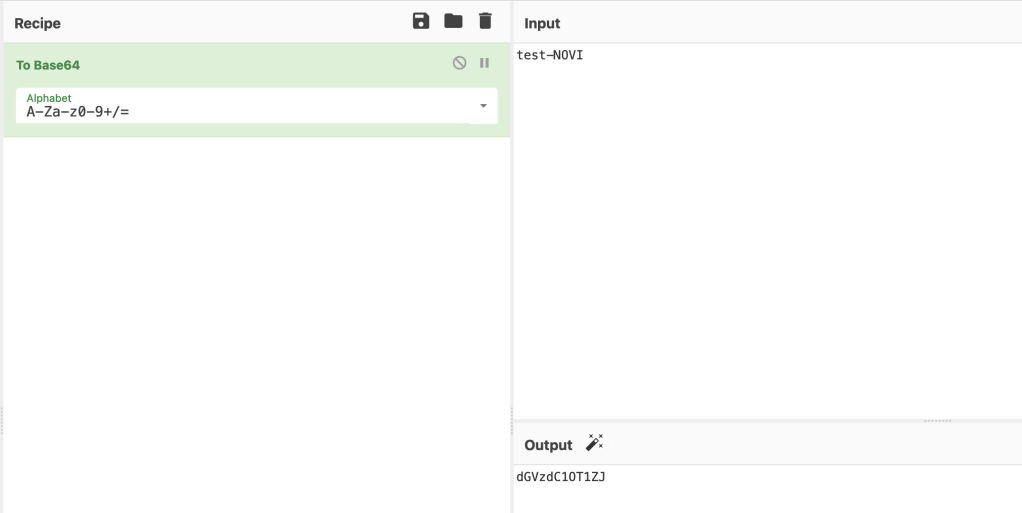Click the input text test-NOVI
This screenshot has height=513, width=1022.
pyautogui.click(x=550, y=55)
